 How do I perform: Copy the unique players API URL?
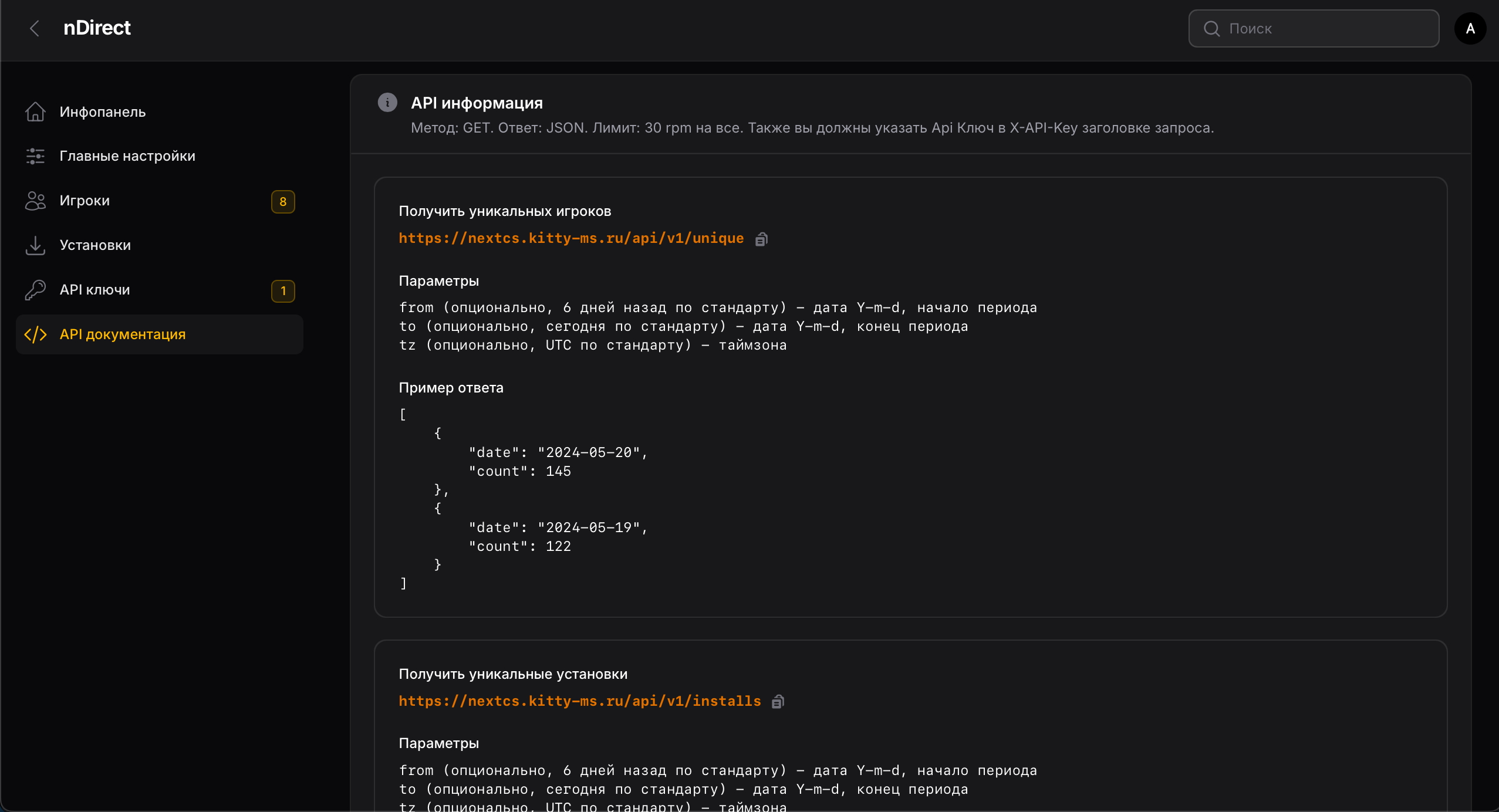tap(761, 239)
